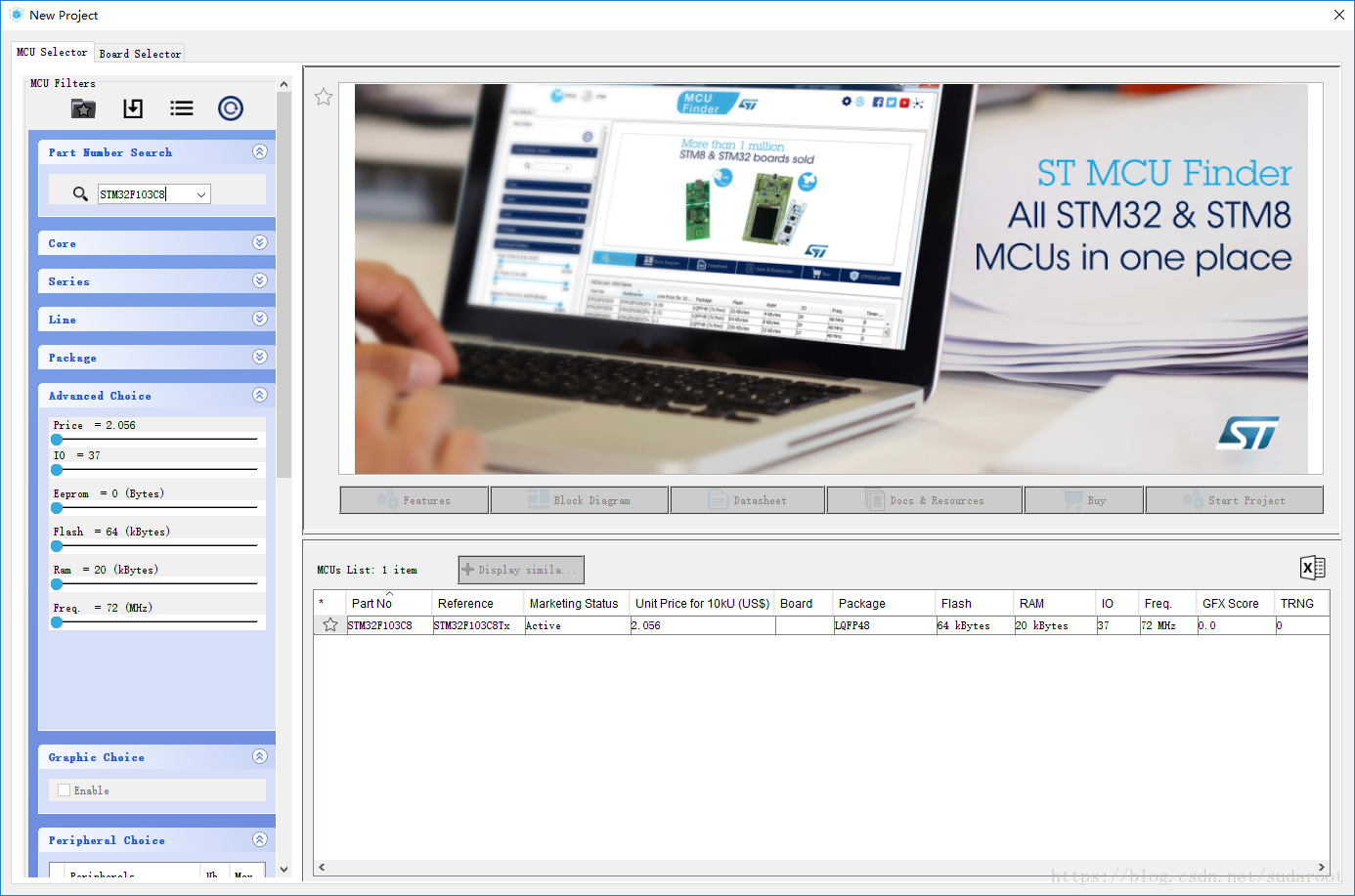Adjust the Flash slider handle
This screenshot has height=896, width=1355.
[x=57, y=546]
